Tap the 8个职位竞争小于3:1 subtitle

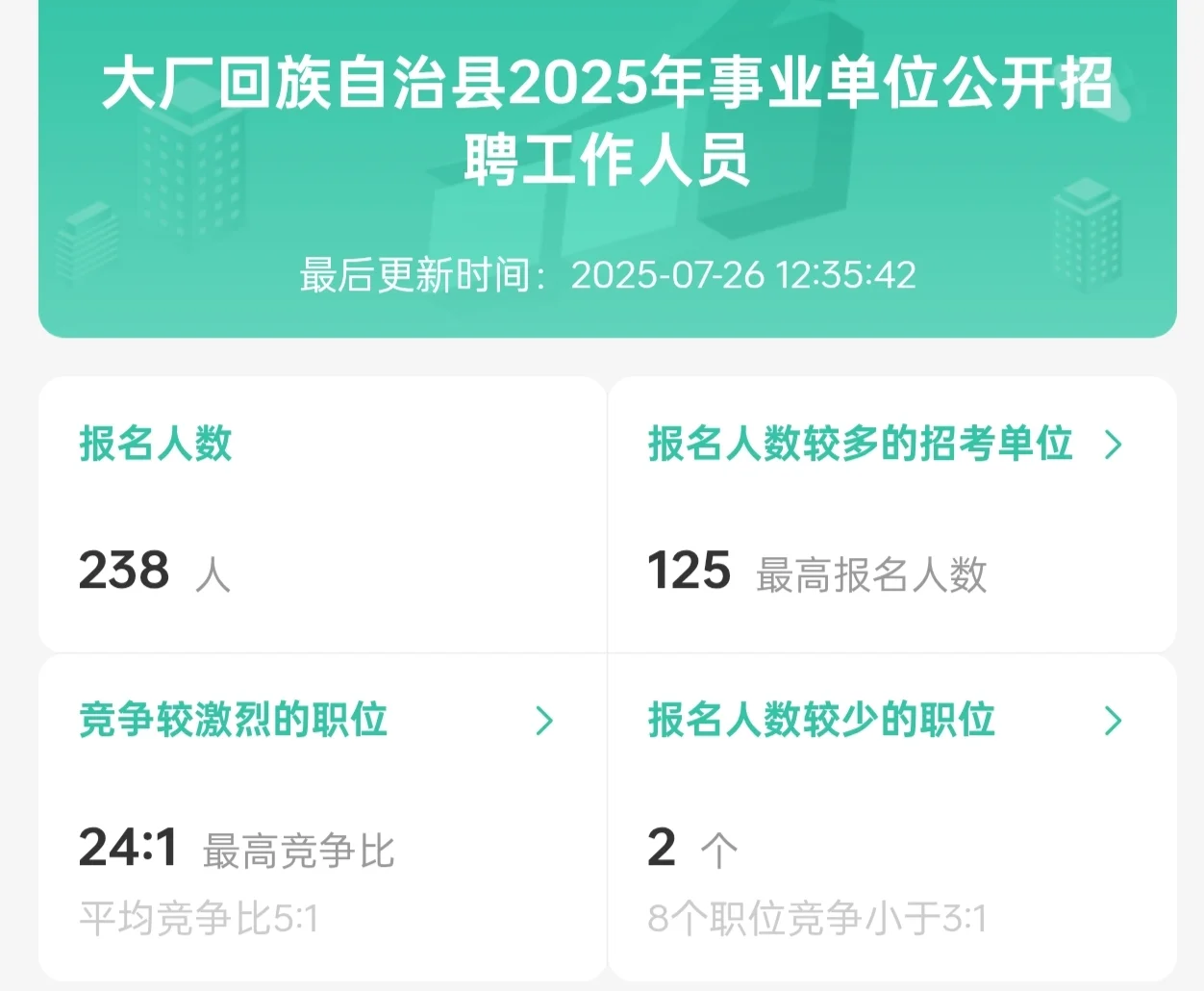tap(817, 919)
